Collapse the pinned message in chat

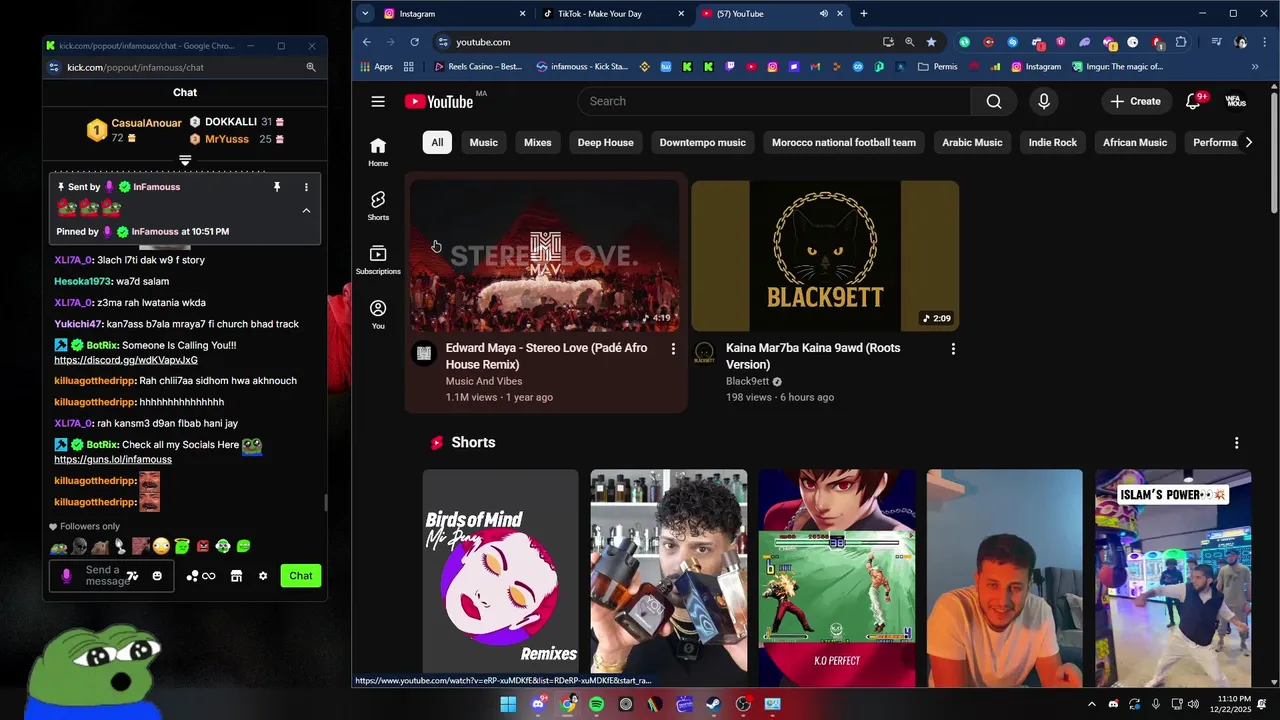(x=306, y=210)
